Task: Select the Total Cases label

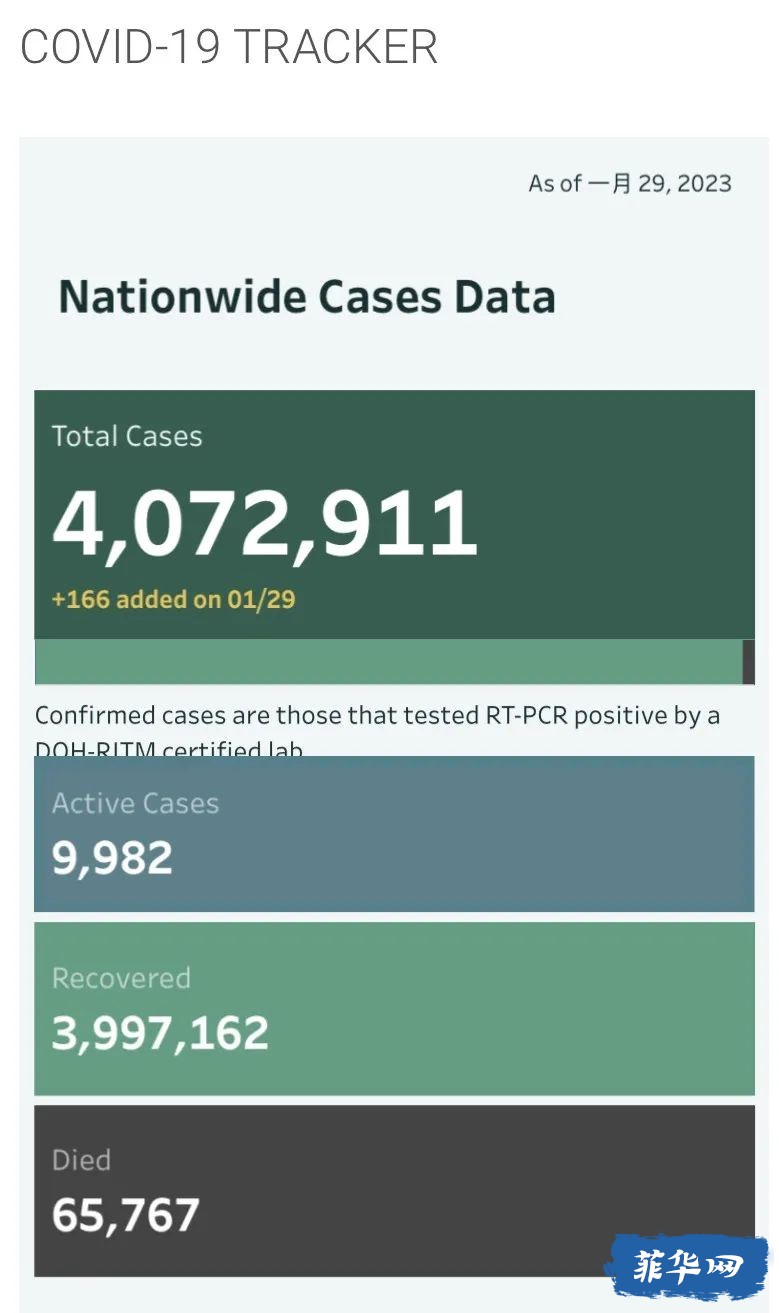Action: tap(127, 436)
